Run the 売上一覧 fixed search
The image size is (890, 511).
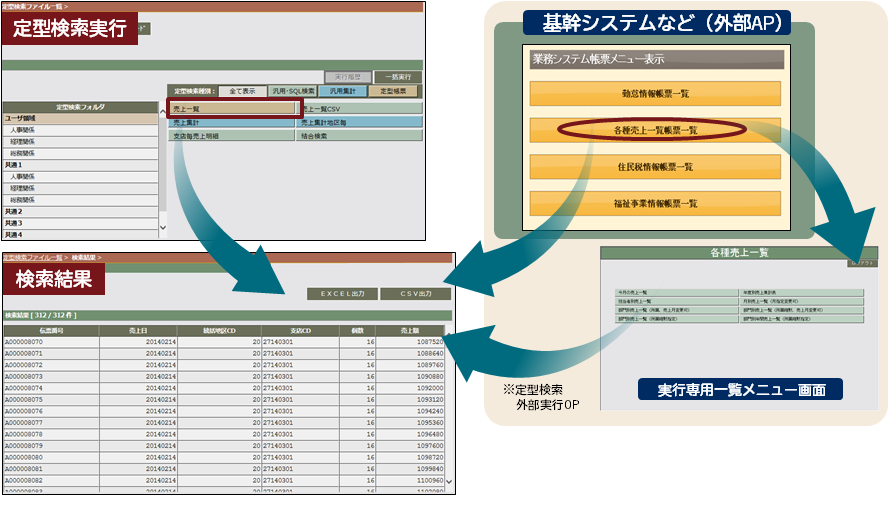tap(232, 108)
